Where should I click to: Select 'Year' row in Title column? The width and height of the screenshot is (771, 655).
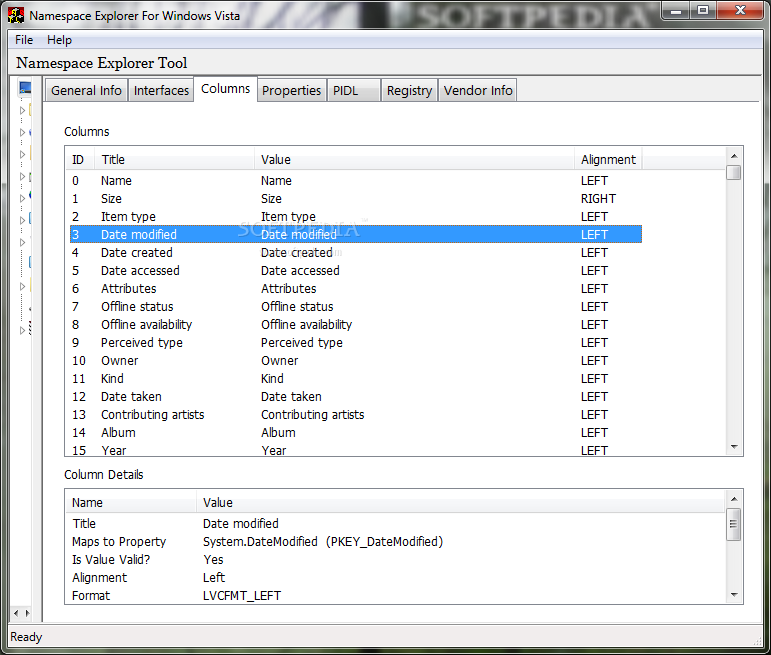[114, 450]
